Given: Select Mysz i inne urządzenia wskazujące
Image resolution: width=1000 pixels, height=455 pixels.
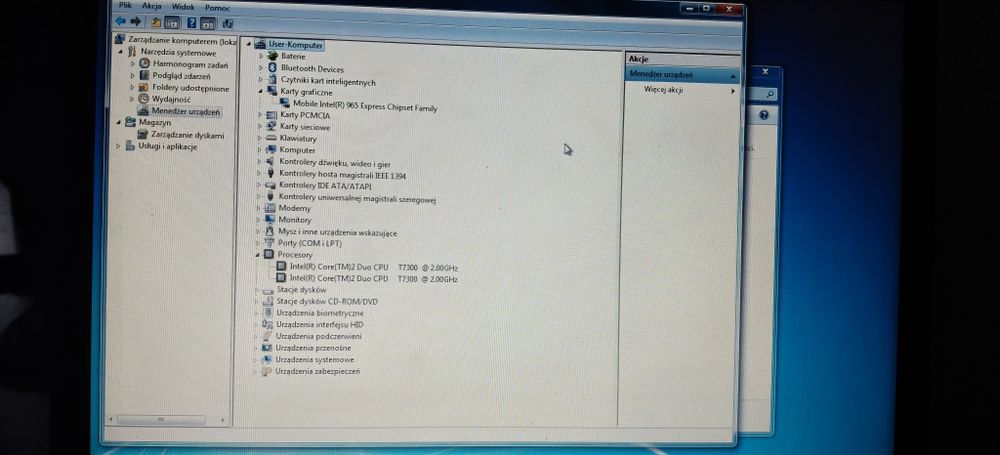Looking at the screenshot, I should [337, 232].
